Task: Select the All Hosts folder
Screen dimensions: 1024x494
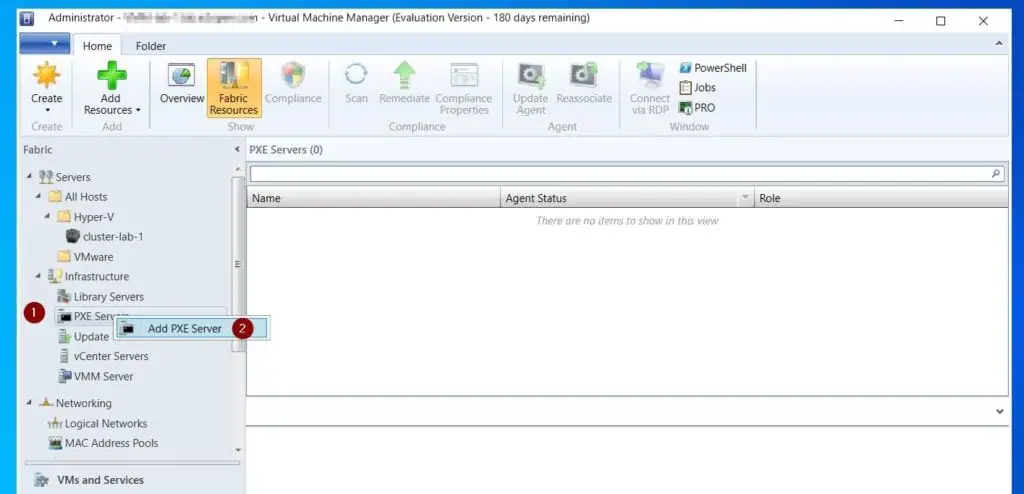Action: point(78,197)
